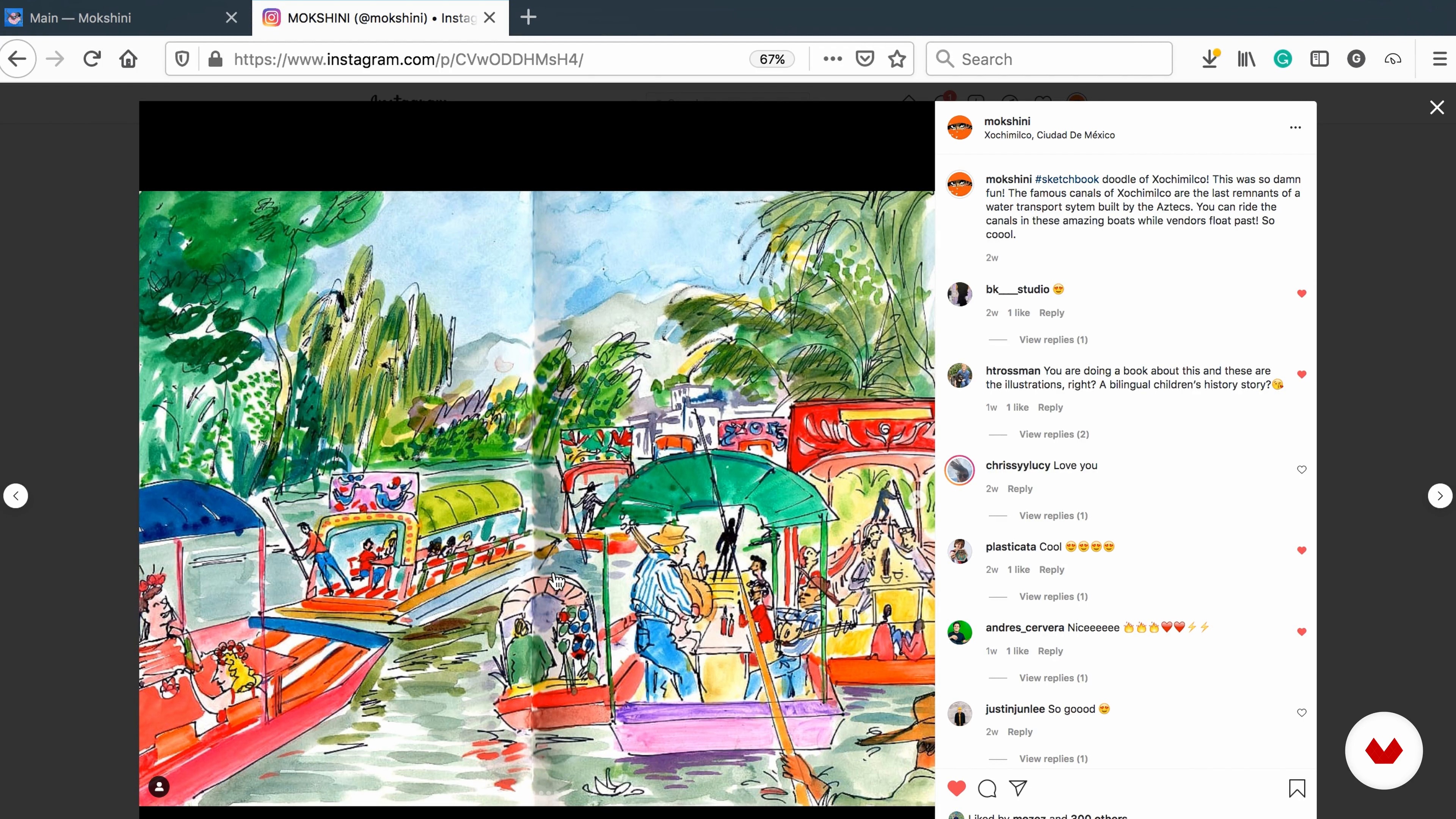Screen dimensions: 1456x819
Task: Open plasticata username link
Action: click(1011, 546)
